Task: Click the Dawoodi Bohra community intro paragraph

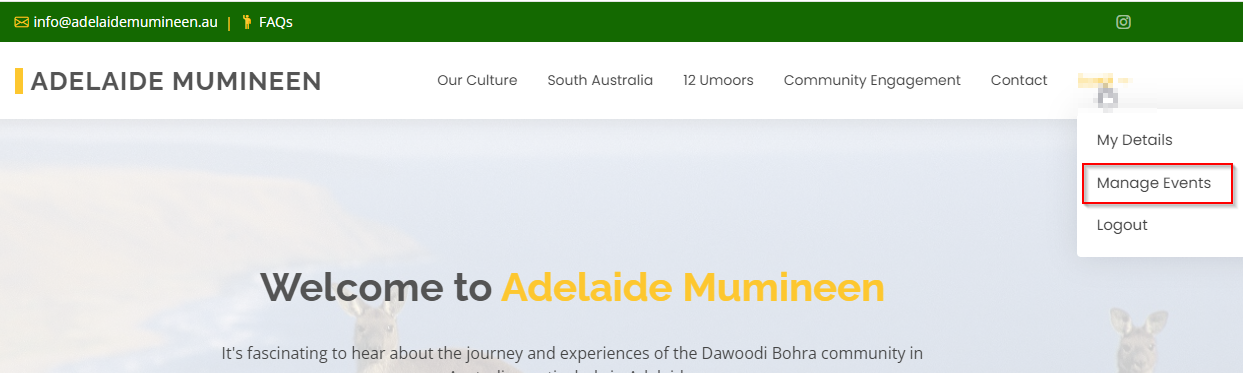Action: [572, 362]
